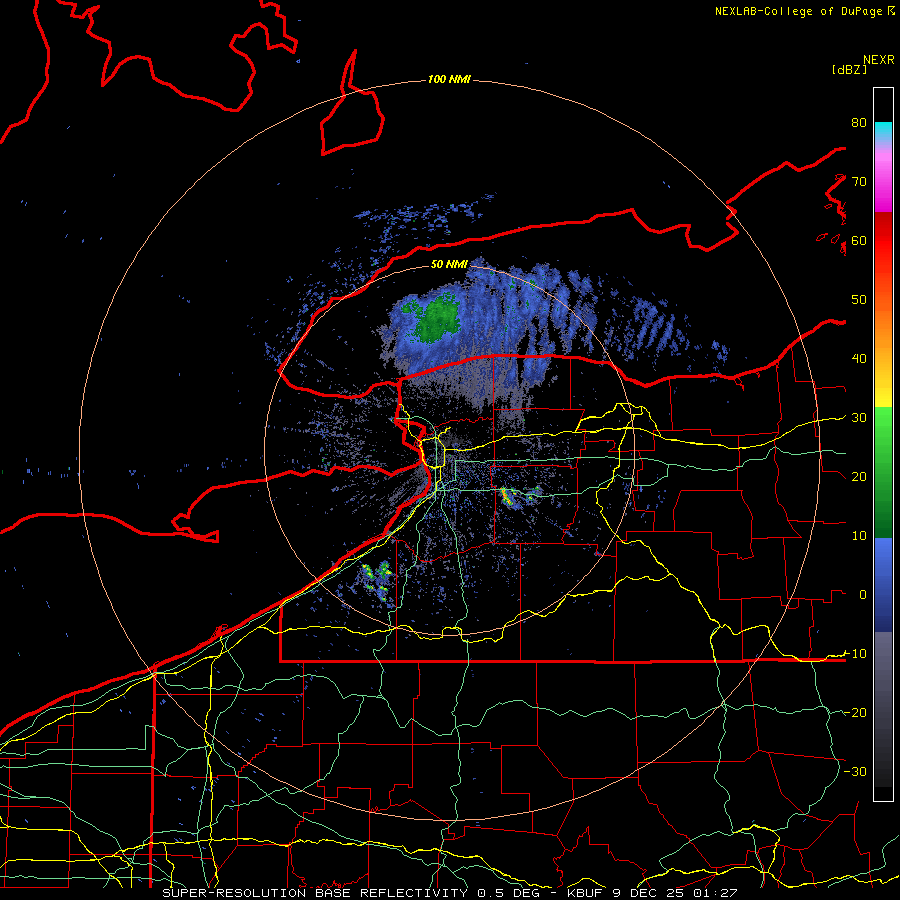The width and height of the screenshot is (900, 900).
Task: Click the -20 value on the dBZ scale
Action: click(855, 713)
